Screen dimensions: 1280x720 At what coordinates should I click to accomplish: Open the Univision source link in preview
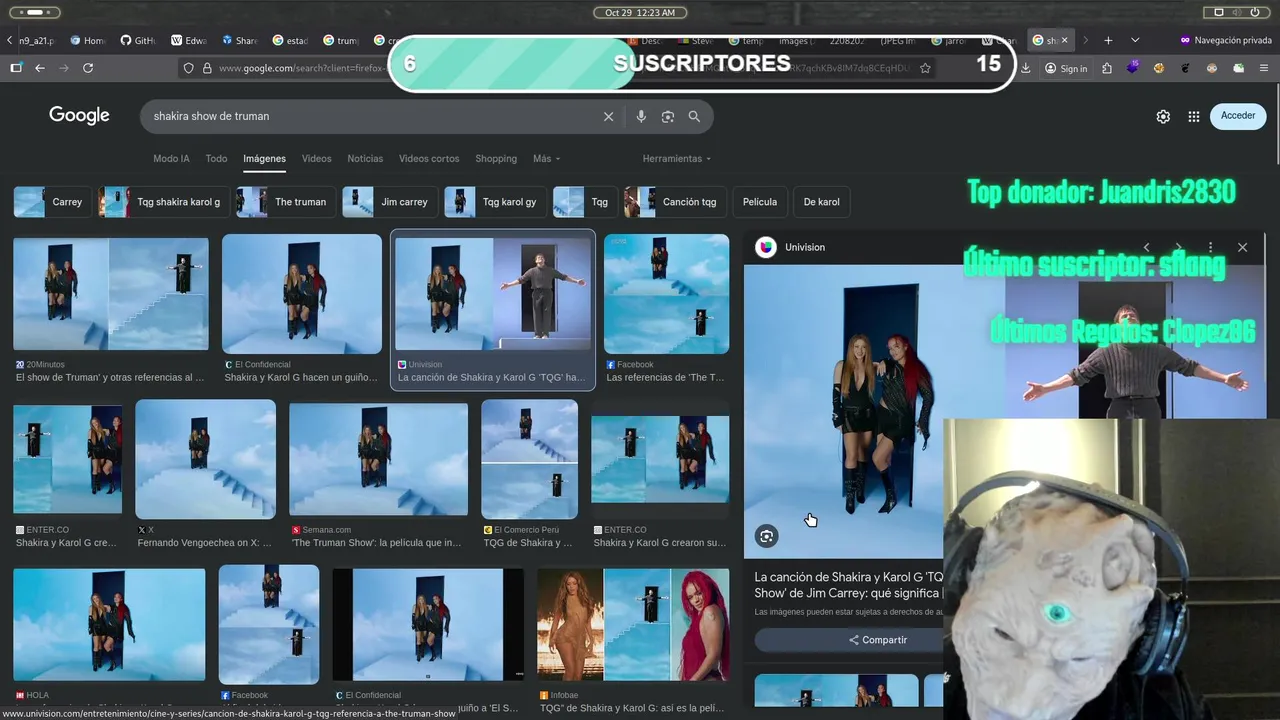791,247
